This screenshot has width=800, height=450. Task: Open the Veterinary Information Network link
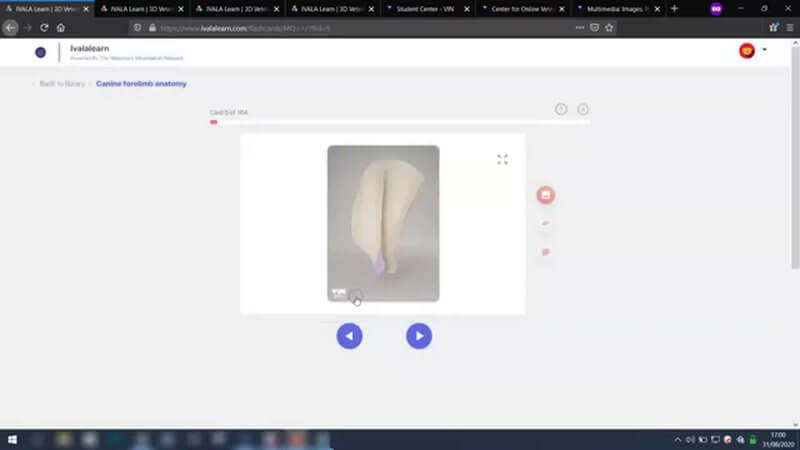[146, 58]
